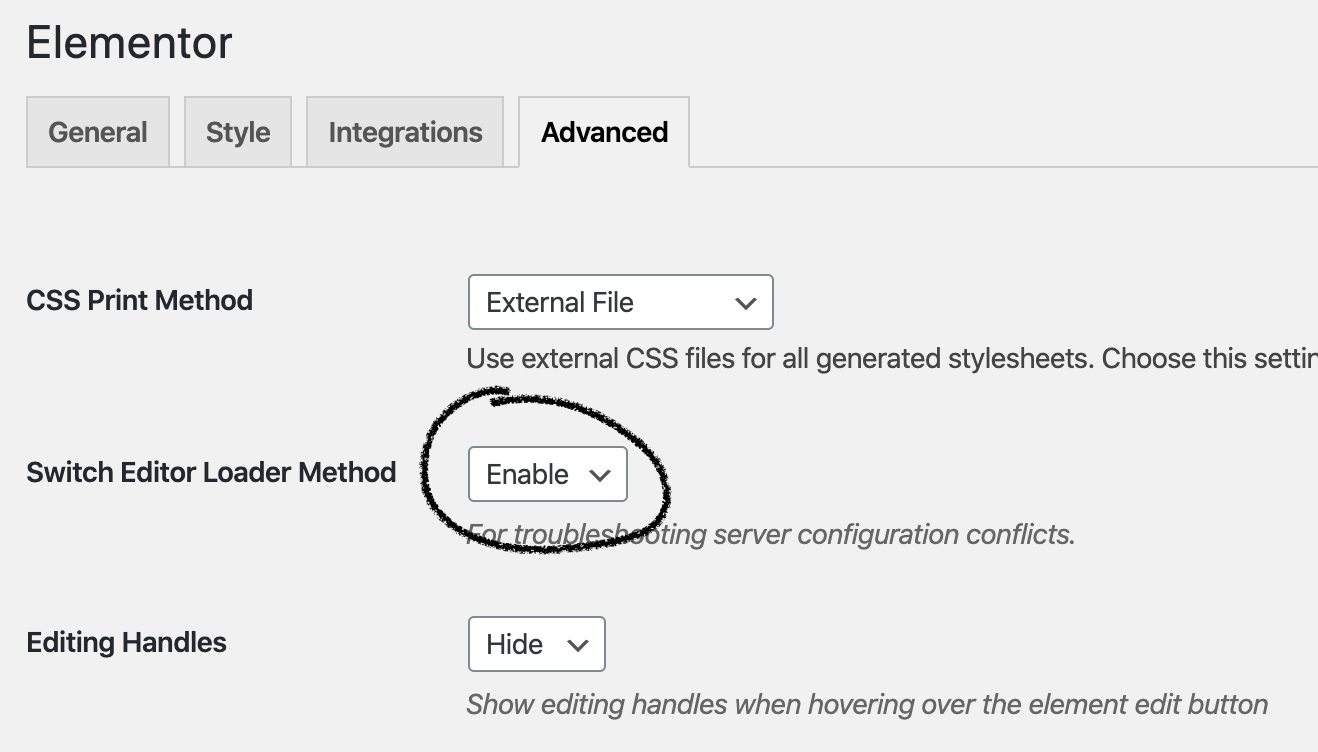Select the Style tab
This screenshot has width=1318, height=752.
click(x=238, y=131)
